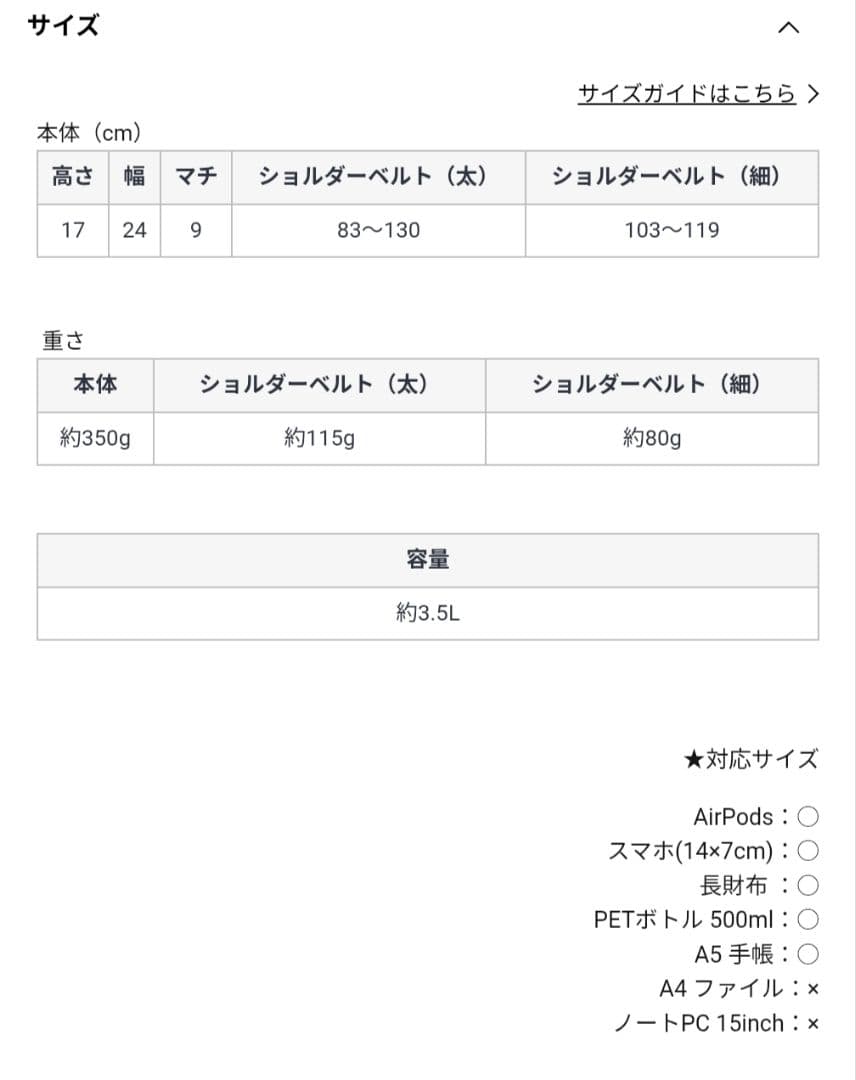Open the サイズガイドはこちら link
The height and width of the screenshot is (1080, 856).
click(x=686, y=94)
